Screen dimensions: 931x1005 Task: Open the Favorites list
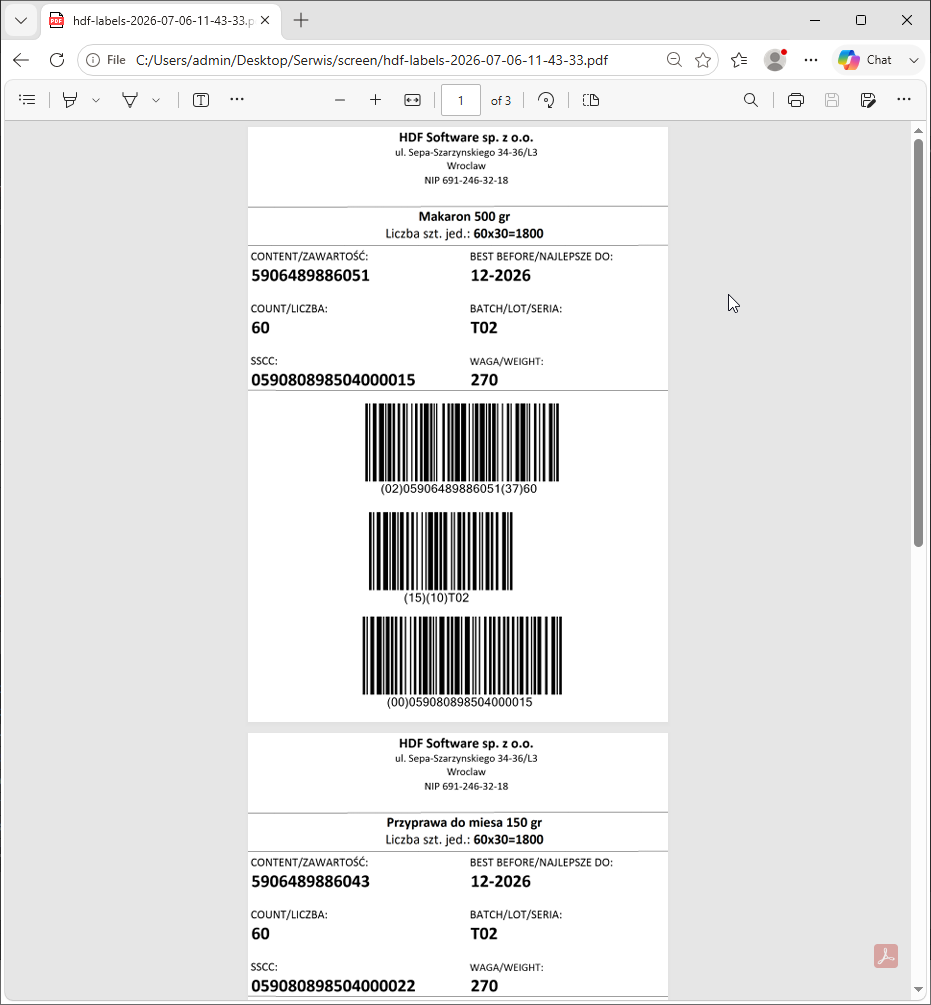[739, 60]
